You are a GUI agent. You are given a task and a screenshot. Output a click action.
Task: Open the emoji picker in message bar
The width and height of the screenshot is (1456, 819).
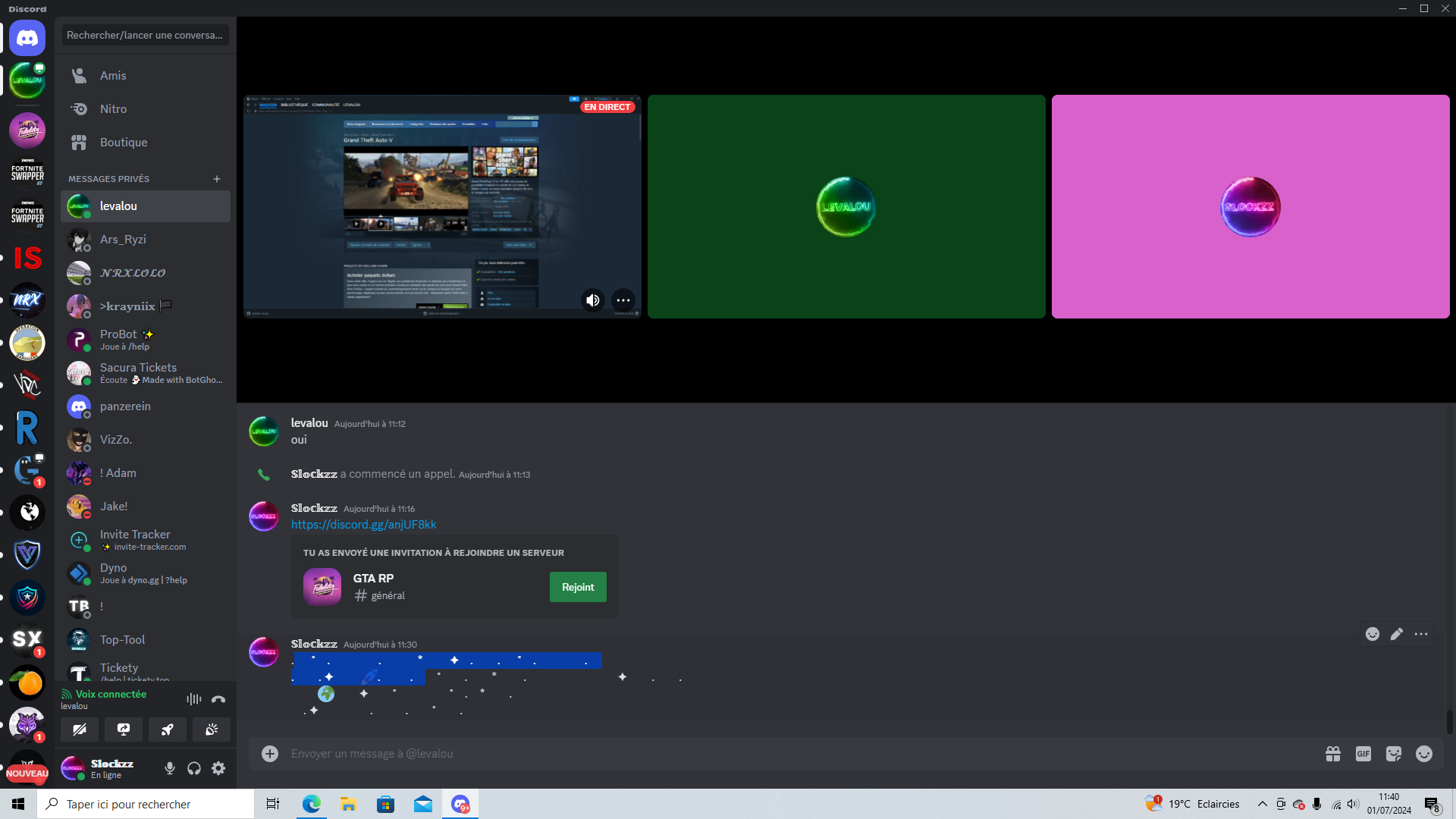coord(1424,754)
